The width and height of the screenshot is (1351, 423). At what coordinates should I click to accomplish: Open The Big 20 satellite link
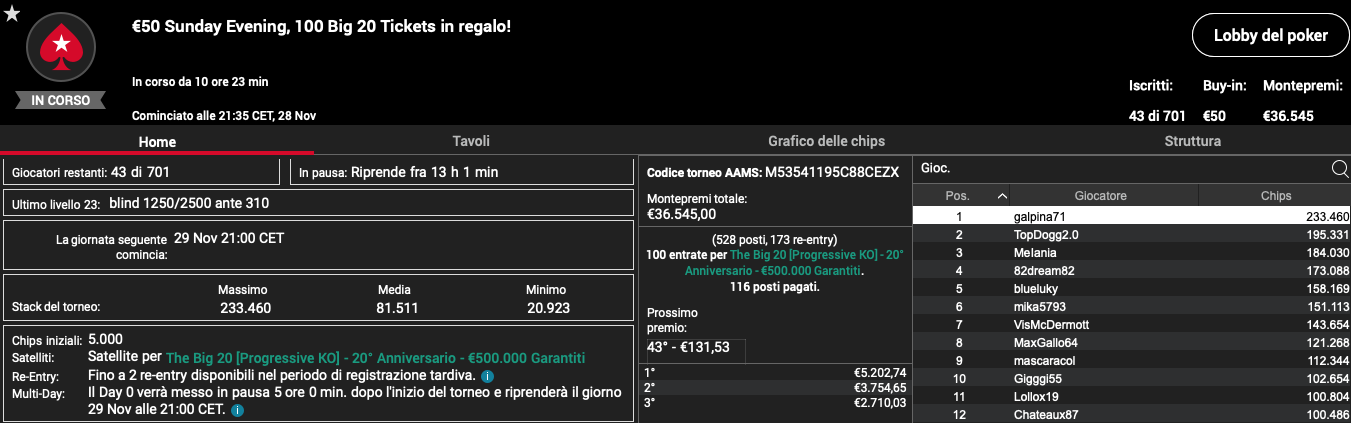pos(375,358)
